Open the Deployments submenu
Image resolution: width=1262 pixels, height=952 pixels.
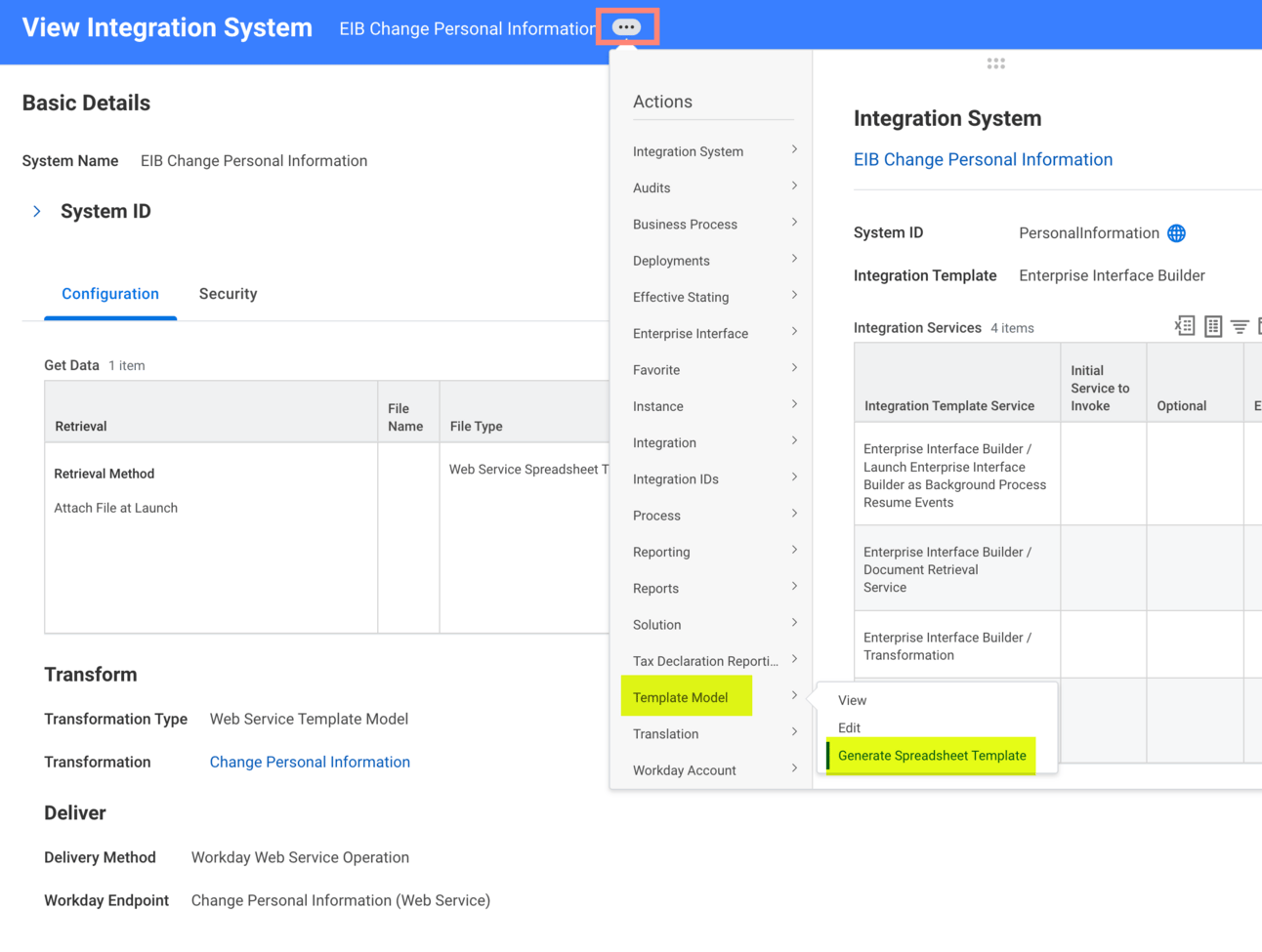coord(714,261)
